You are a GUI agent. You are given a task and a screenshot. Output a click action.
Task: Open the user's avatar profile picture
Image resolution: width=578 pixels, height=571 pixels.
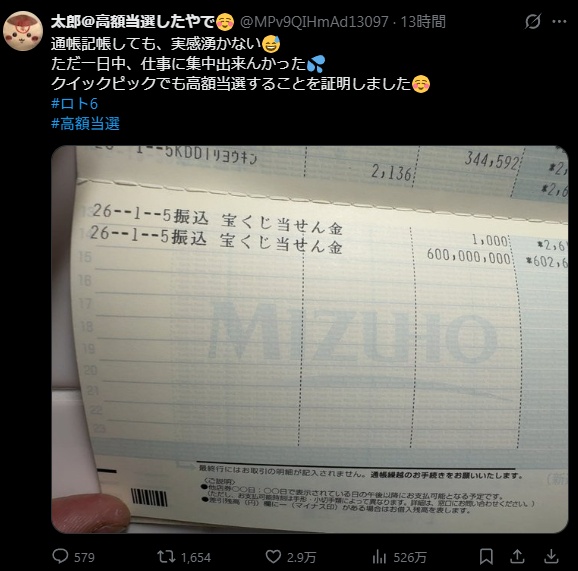[23, 31]
